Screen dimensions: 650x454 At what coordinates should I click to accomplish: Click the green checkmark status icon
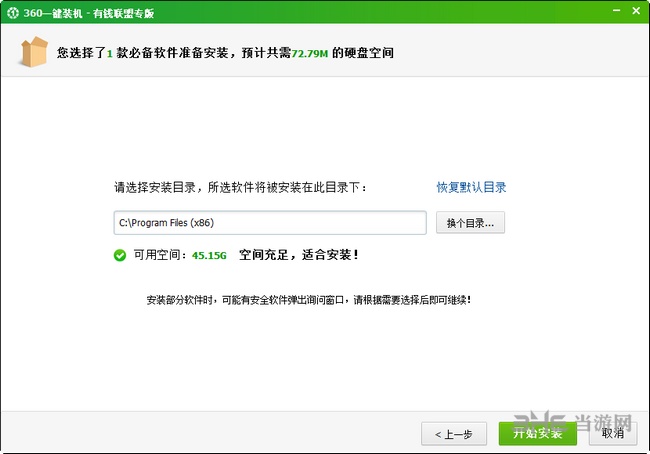tap(120, 255)
